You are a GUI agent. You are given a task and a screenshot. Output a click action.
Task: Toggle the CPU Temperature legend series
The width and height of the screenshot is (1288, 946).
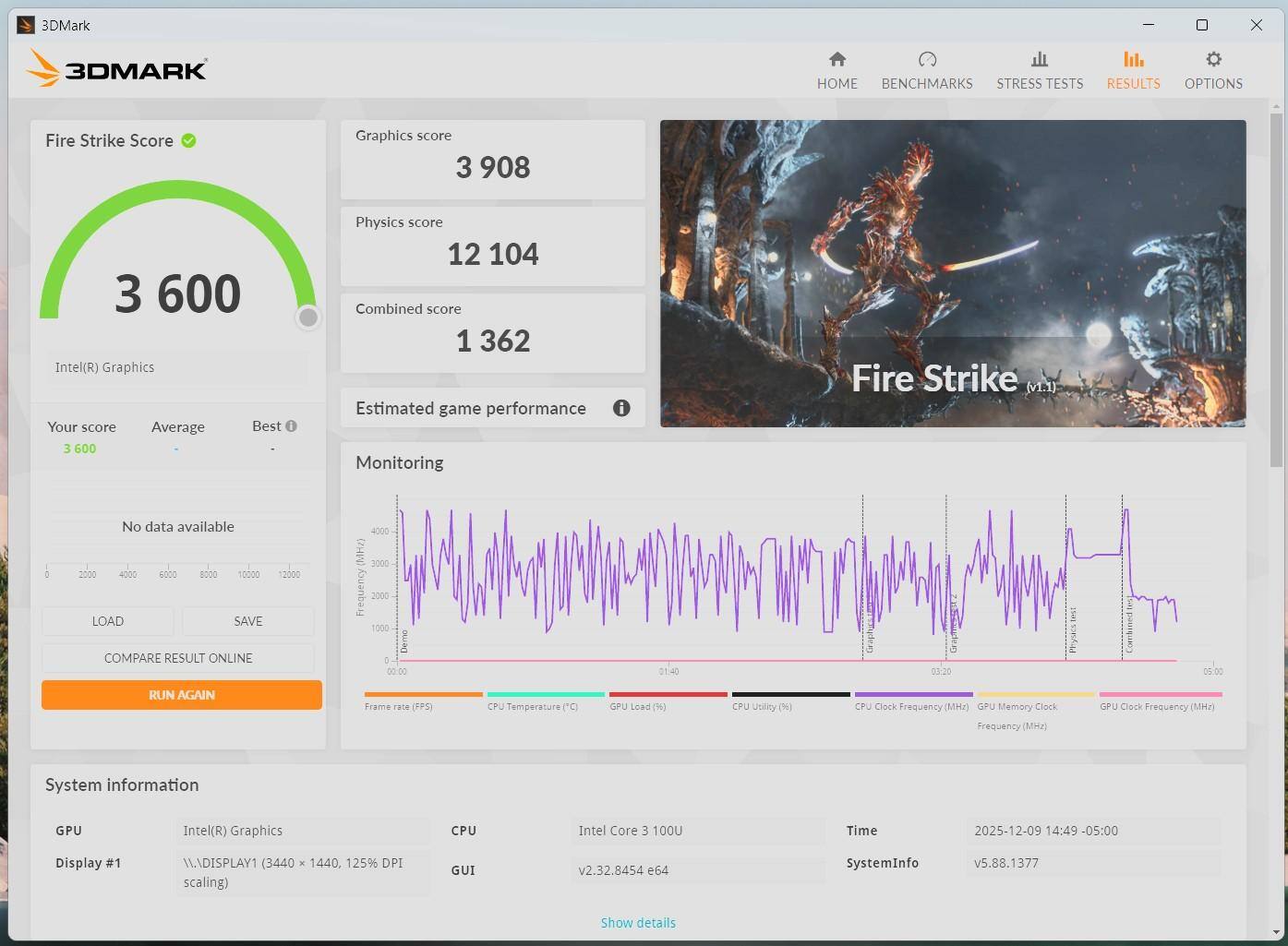click(x=532, y=706)
